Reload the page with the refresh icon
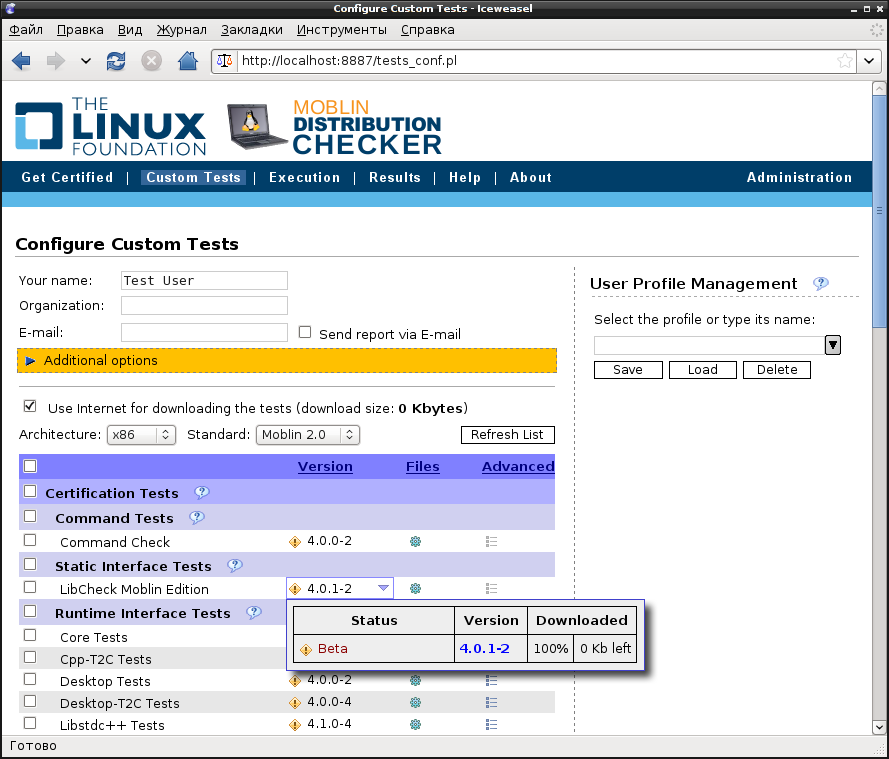 coord(116,61)
